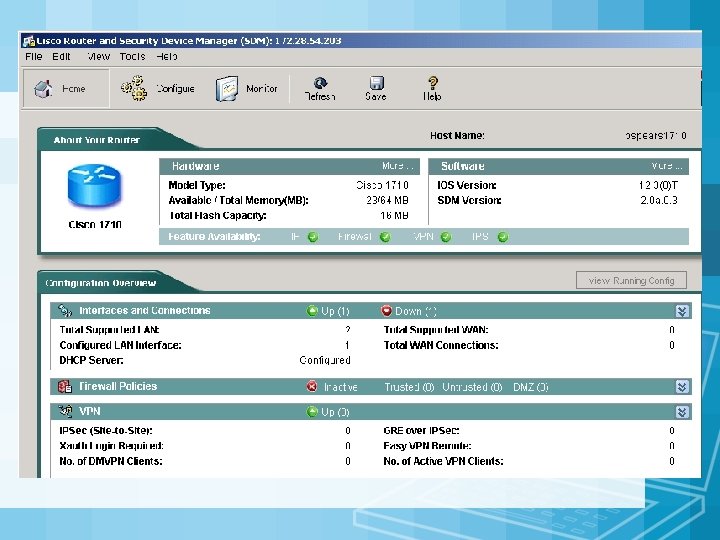The height and width of the screenshot is (540, 720).
Task: Click the Total WAN Connections label
Action: pyautogui.click(x=441, y=345)
